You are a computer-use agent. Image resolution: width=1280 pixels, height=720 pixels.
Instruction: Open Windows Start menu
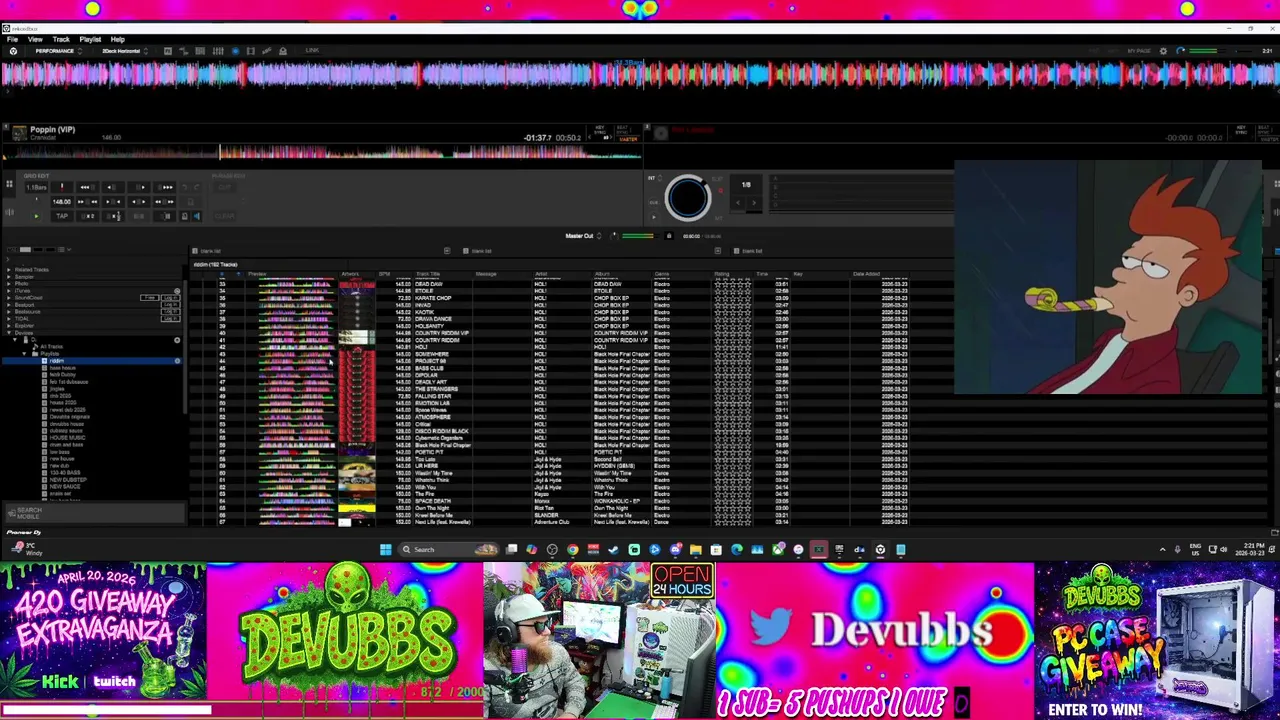pos(385,549)
